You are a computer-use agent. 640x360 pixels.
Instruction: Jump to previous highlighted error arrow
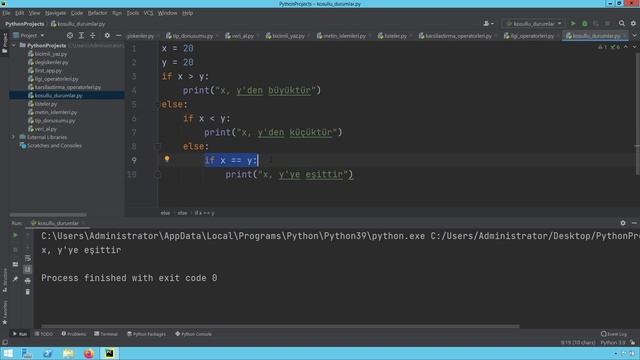pyautogui.click(x=626, y=47)
